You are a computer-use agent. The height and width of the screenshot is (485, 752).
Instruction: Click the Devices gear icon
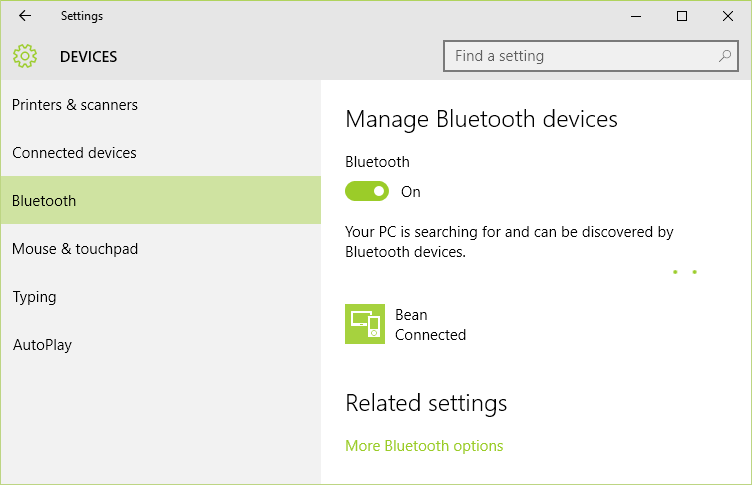tap(25, 56)
